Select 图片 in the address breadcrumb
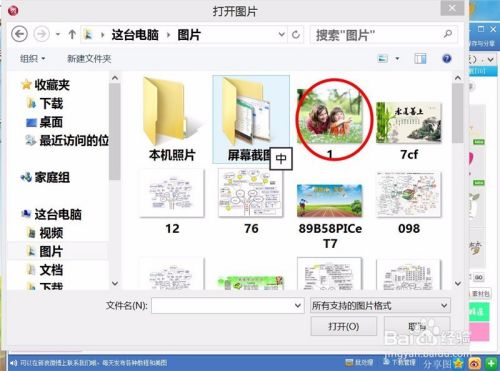 click(189, 35)
